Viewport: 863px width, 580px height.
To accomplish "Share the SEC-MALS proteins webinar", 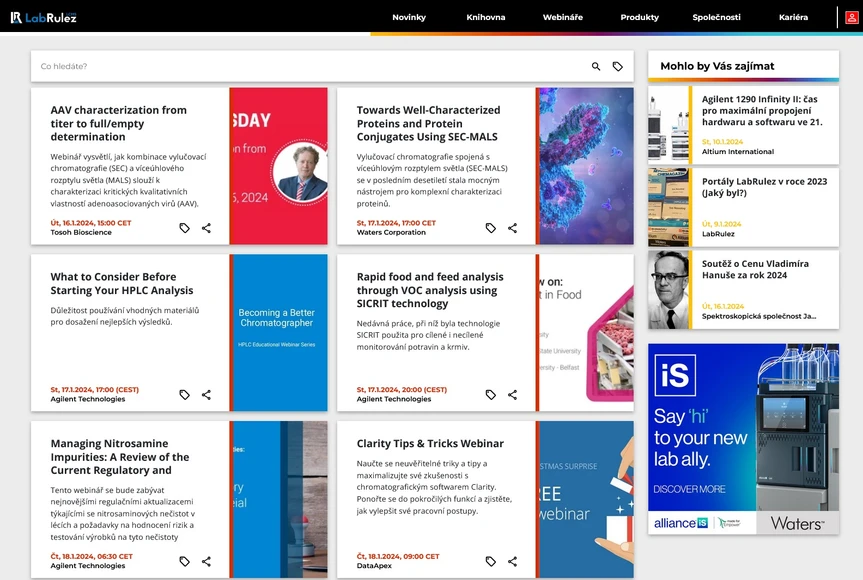I will tap(512, 228).
